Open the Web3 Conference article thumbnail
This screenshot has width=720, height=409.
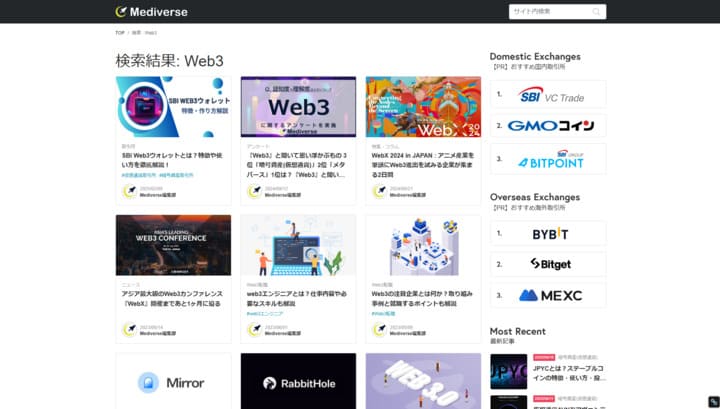pyautogui.click(x=173, y=245)
